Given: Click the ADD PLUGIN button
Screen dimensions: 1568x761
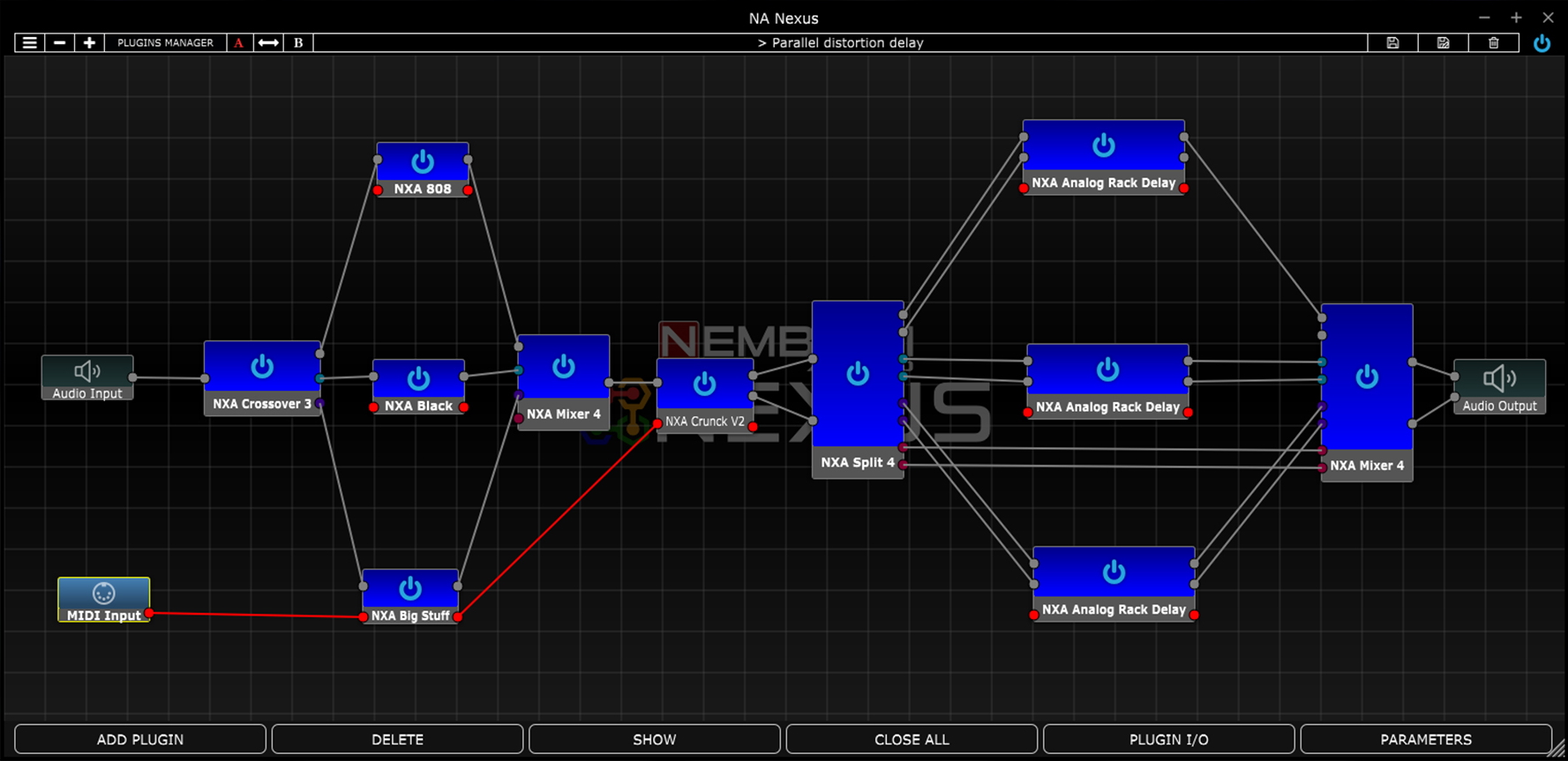Looking at the screenshot, I should (x=140, y=739).
